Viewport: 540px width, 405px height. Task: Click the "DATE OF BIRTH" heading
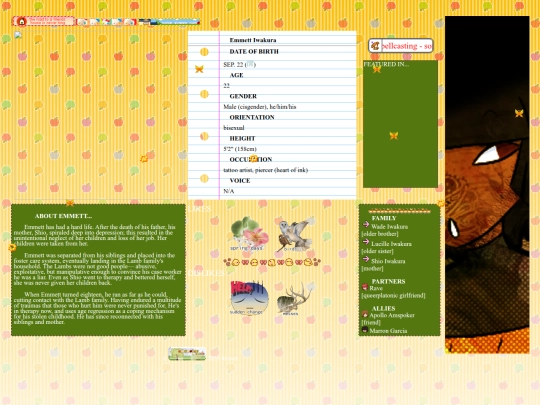click(254, 51)
